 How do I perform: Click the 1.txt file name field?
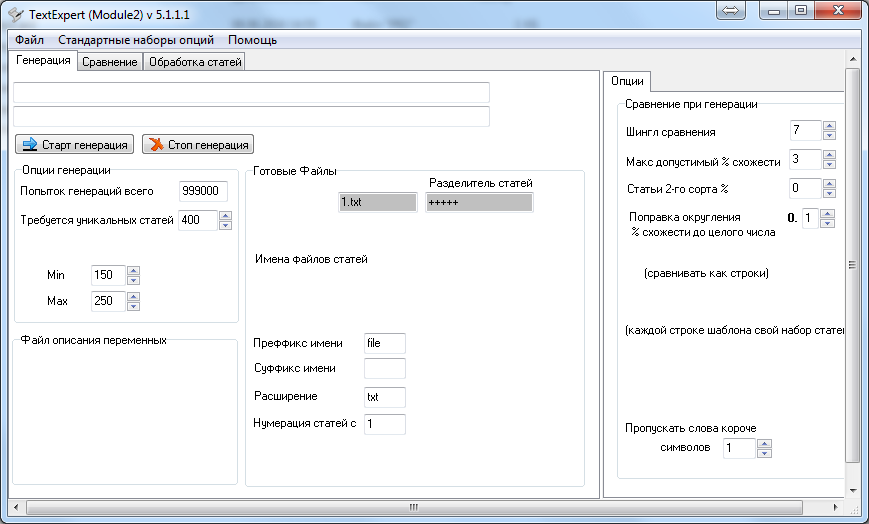pyautogui.click(x=377, y=202)
